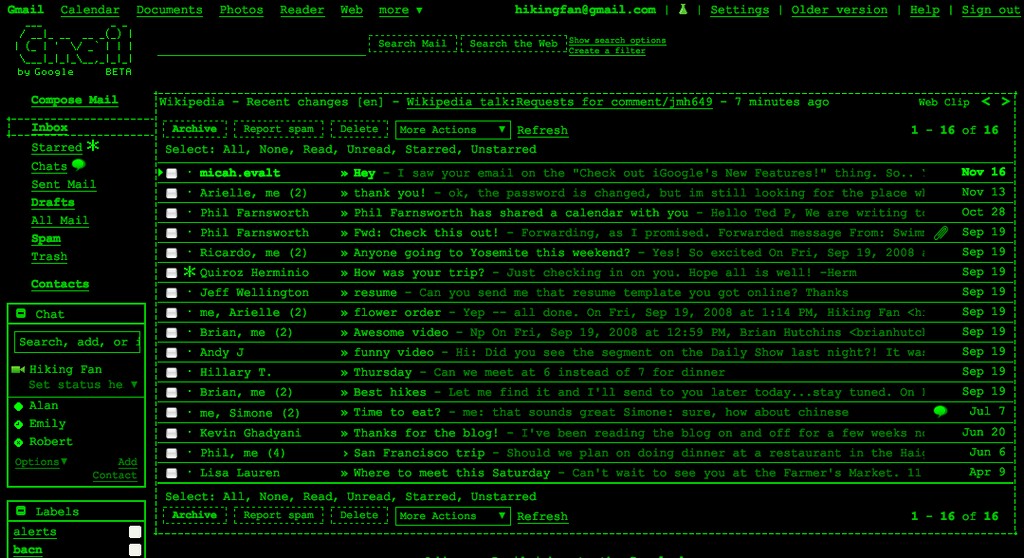Tick the checkbox for micah.evalt's Hey email
Image resolution: width=1024 pixels, height=558 pixels.
172,173
